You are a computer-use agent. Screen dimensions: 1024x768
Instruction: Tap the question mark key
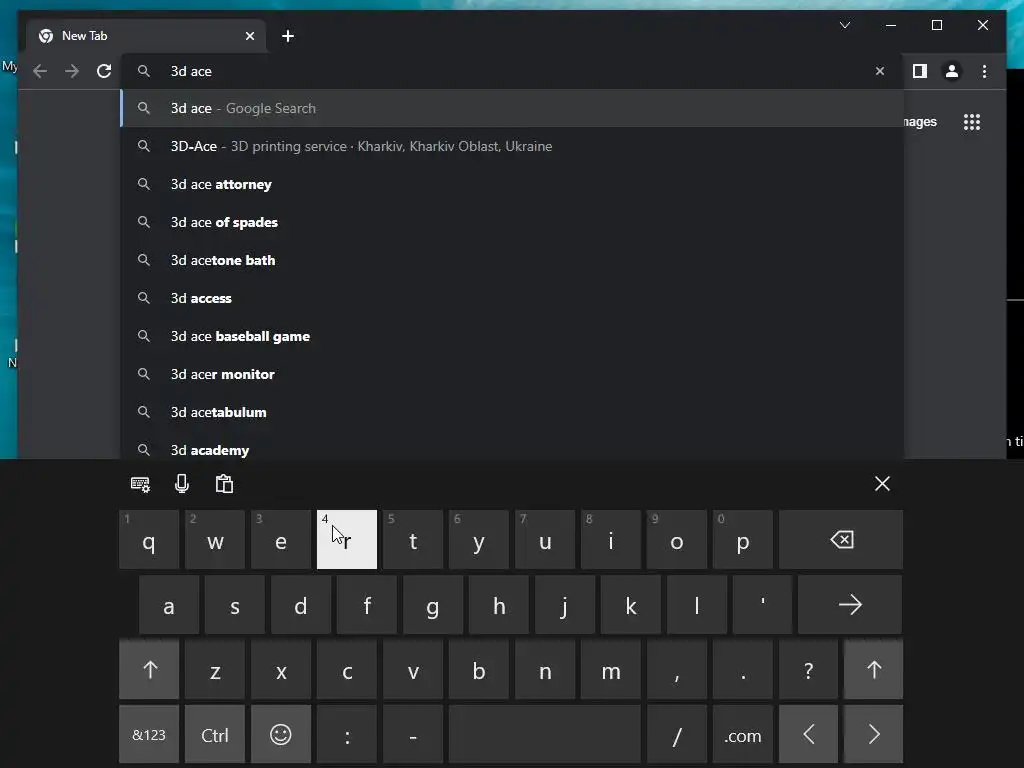[x=808, y=669]
